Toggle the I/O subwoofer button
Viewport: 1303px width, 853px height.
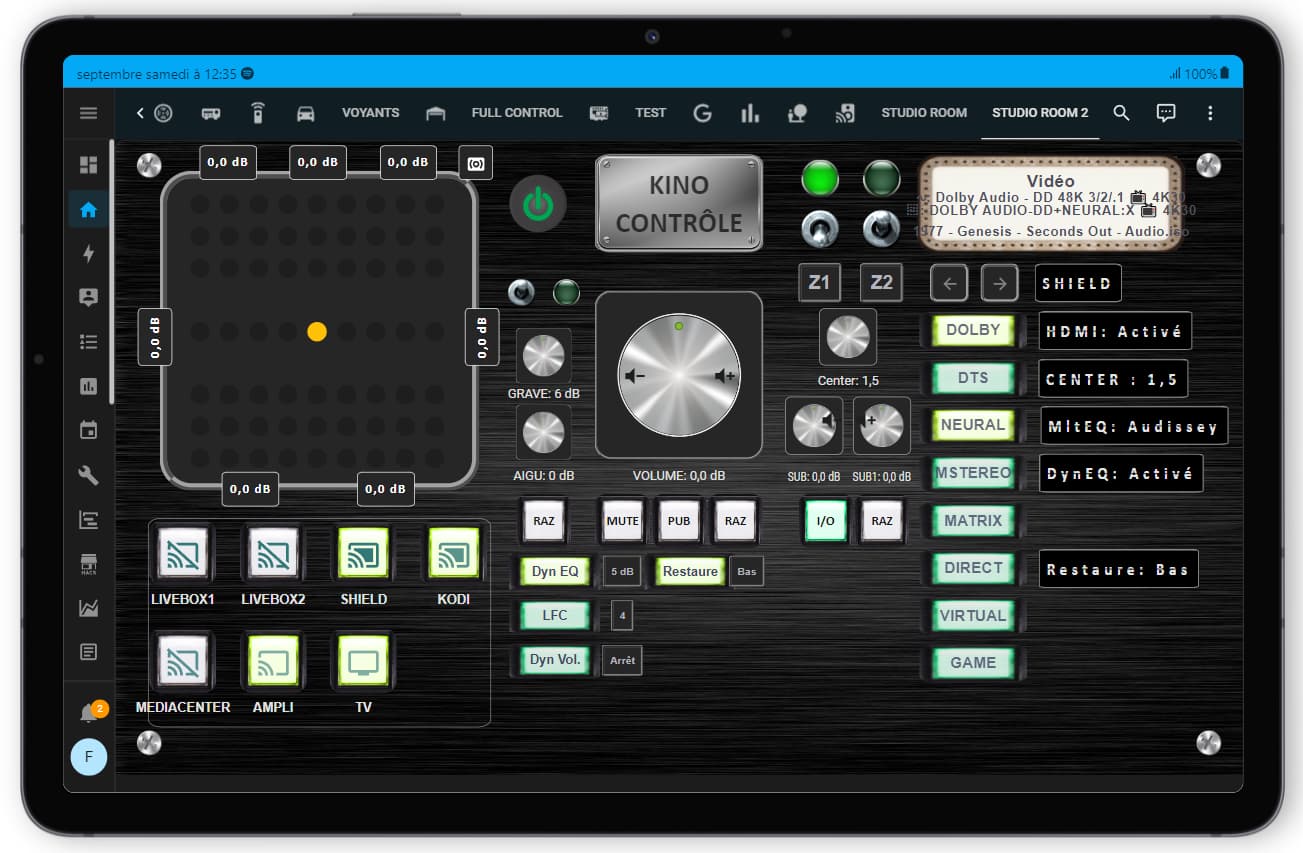pyautogui.click(x=826, y=521)
